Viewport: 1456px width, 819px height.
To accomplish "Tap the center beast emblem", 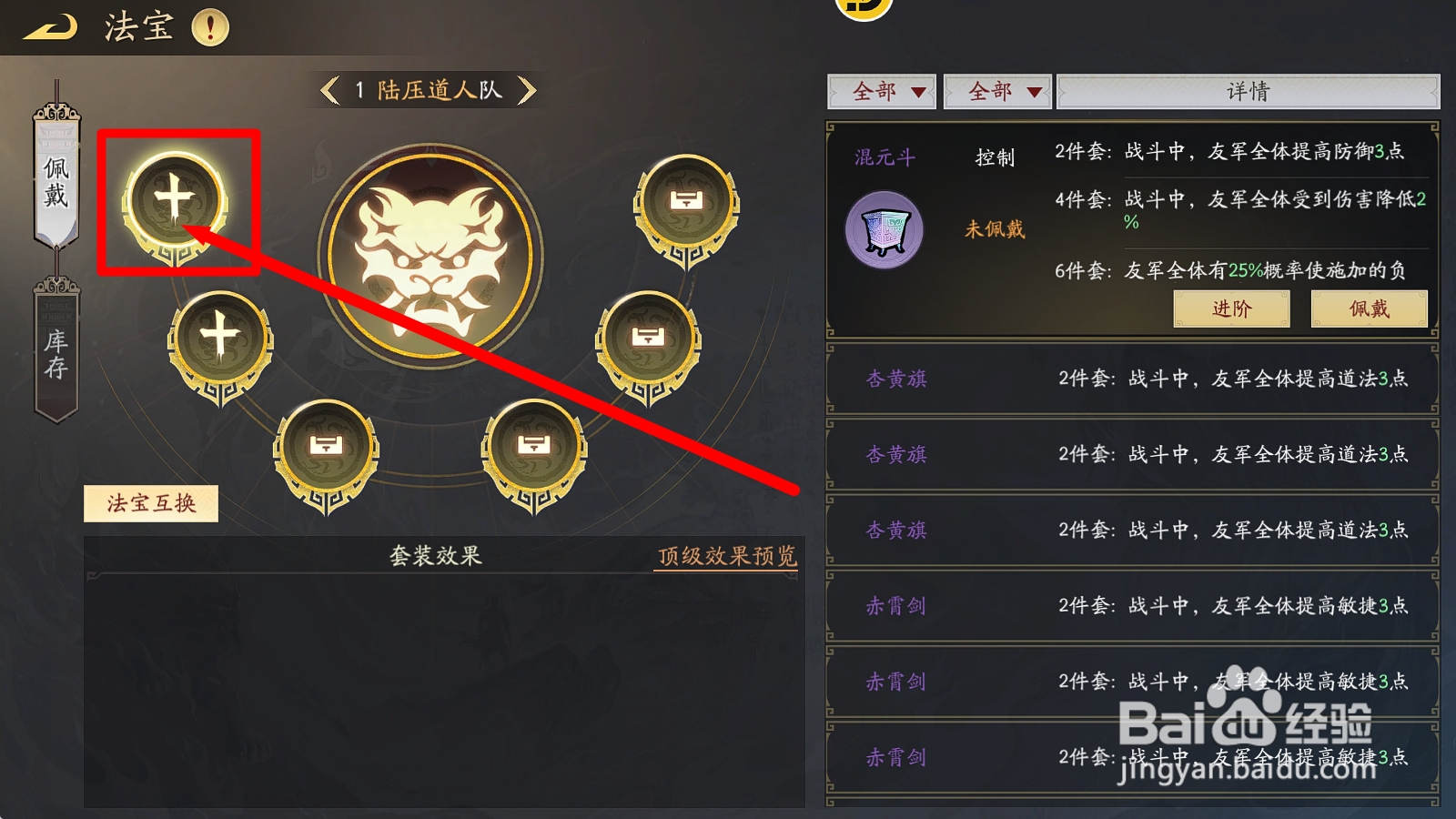I will [430, 256].
